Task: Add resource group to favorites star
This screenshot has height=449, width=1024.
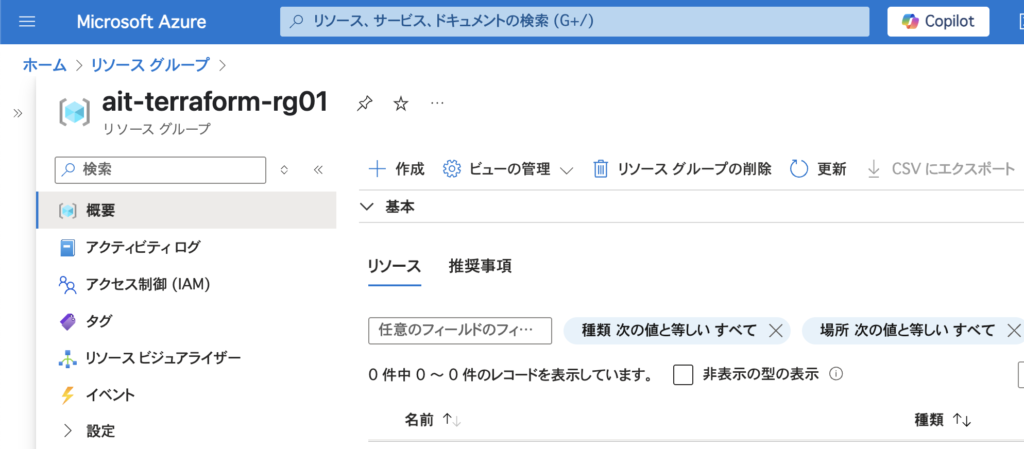Action: [x=401, y=103]
